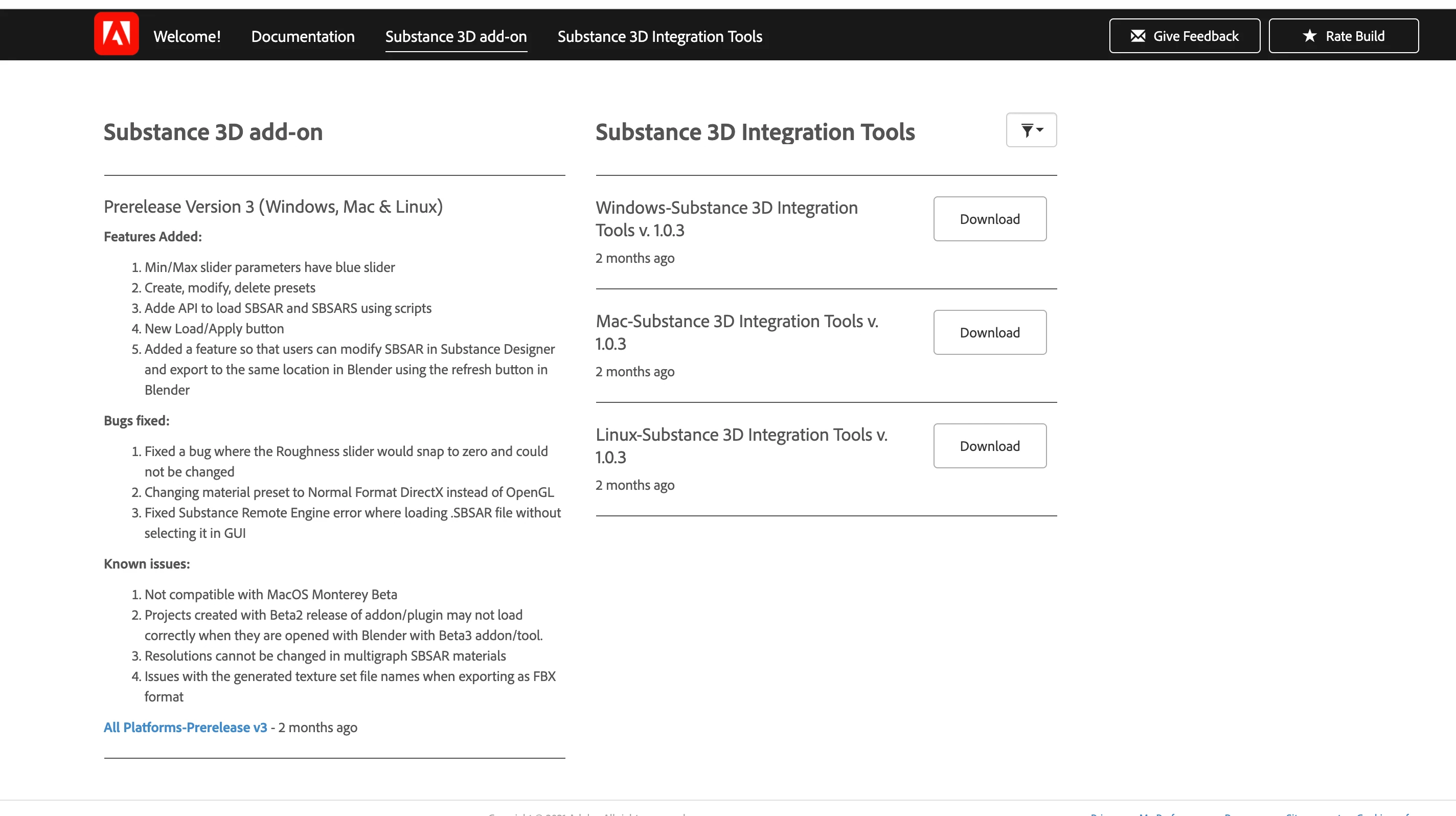Screen dimensions: 1456x816
Task: Click the funnel filter icon
Action: (1027, 130)
